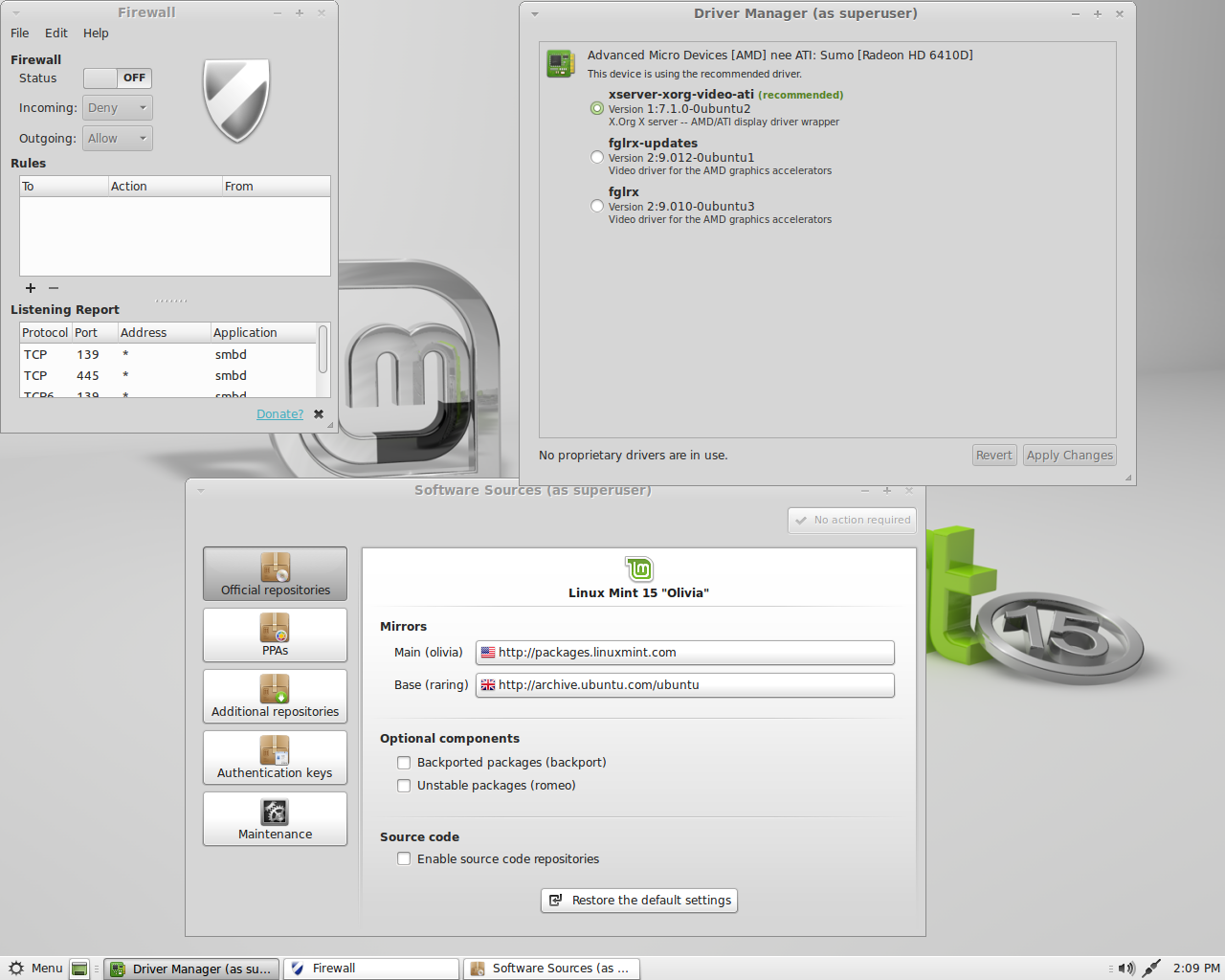Click the No action required button
Image resolution: width=1225 pixels, height=980 pixels.
[x=852, y=521]
